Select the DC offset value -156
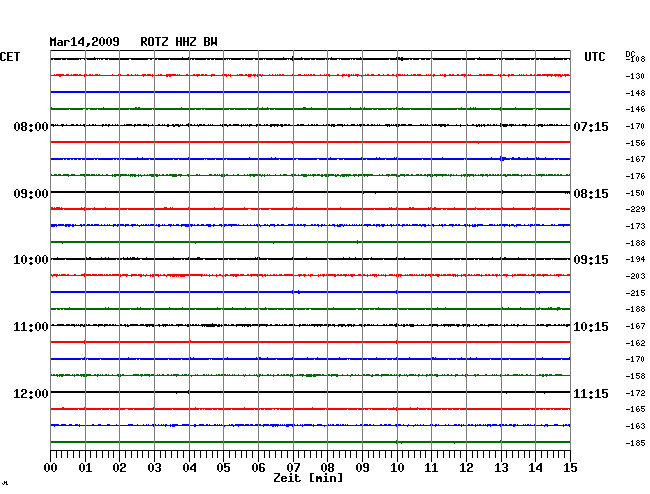The height and width of the screenshot is (494, 650). [x=635, y=143]
